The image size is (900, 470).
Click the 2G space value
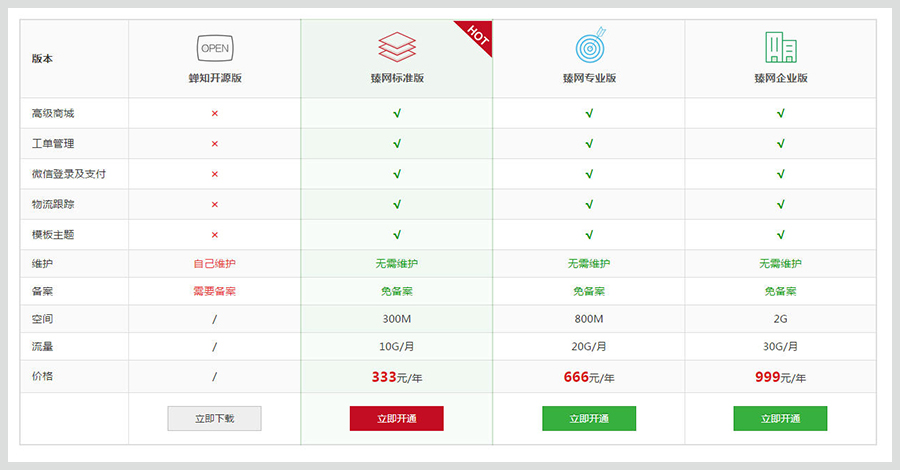(x=781, y=319)
